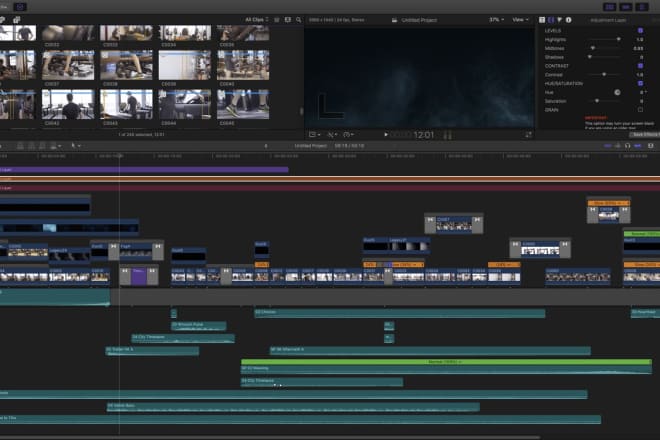
Task: Enter full screen with the viewer expand icon
Action: pyautogui.click(x=528, y=135)
